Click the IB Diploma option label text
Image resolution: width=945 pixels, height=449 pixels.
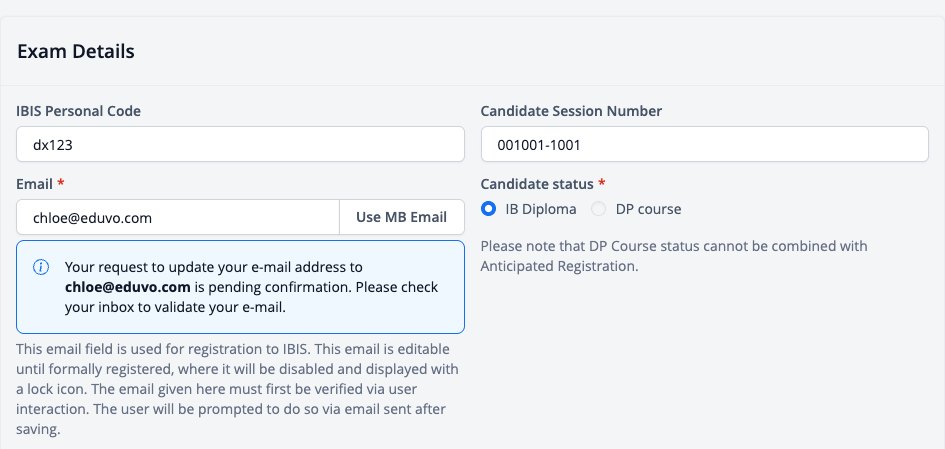pos(541,209)
